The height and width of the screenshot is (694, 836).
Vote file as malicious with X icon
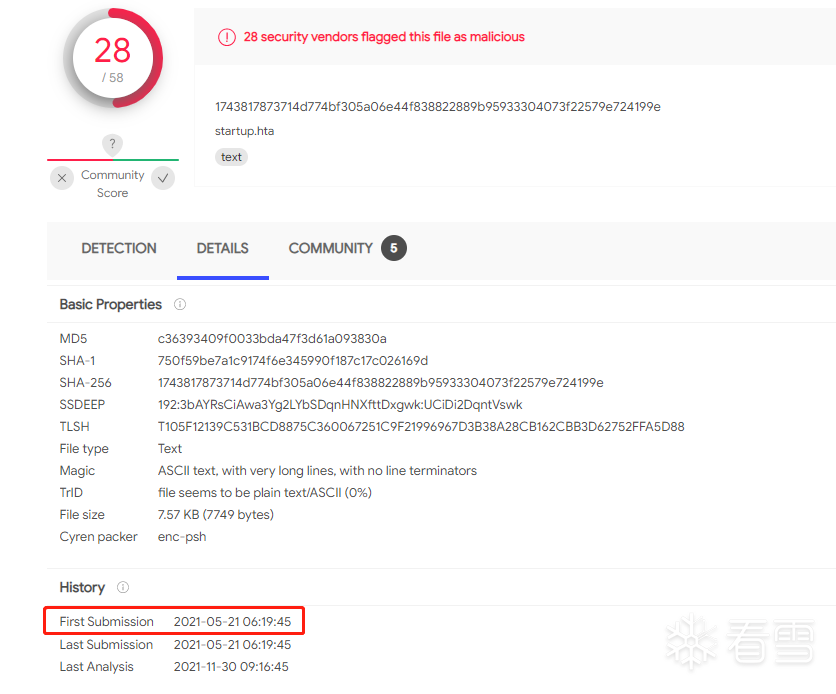[x=62, y=178]
